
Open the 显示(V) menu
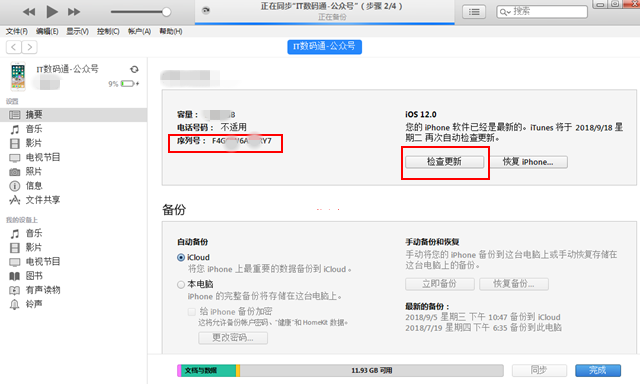[78, 31]
